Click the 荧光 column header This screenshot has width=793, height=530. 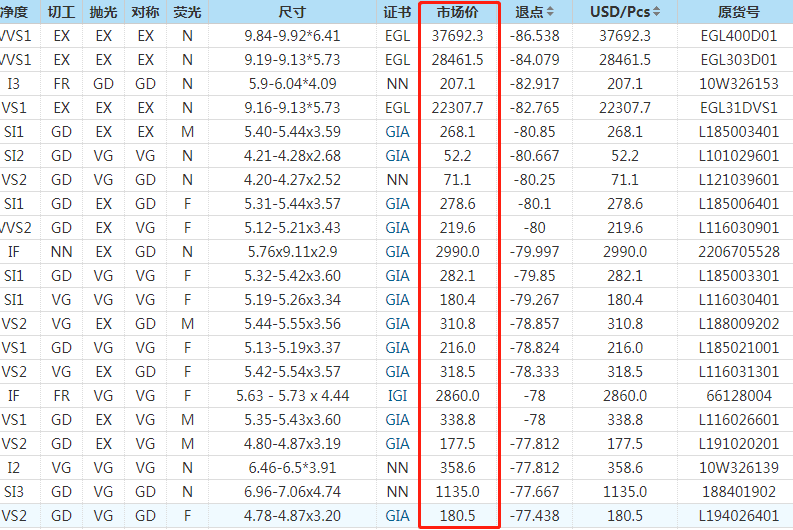(x=187, y=12)
